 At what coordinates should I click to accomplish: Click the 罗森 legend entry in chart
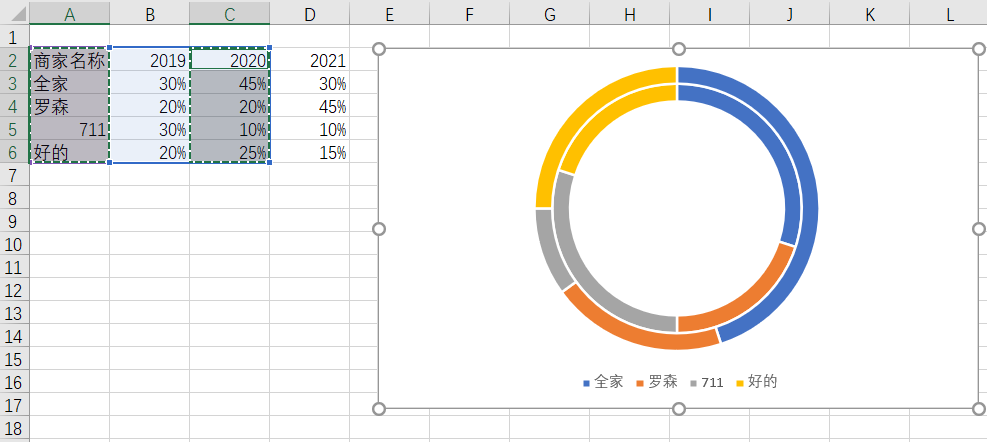(657, 382)
